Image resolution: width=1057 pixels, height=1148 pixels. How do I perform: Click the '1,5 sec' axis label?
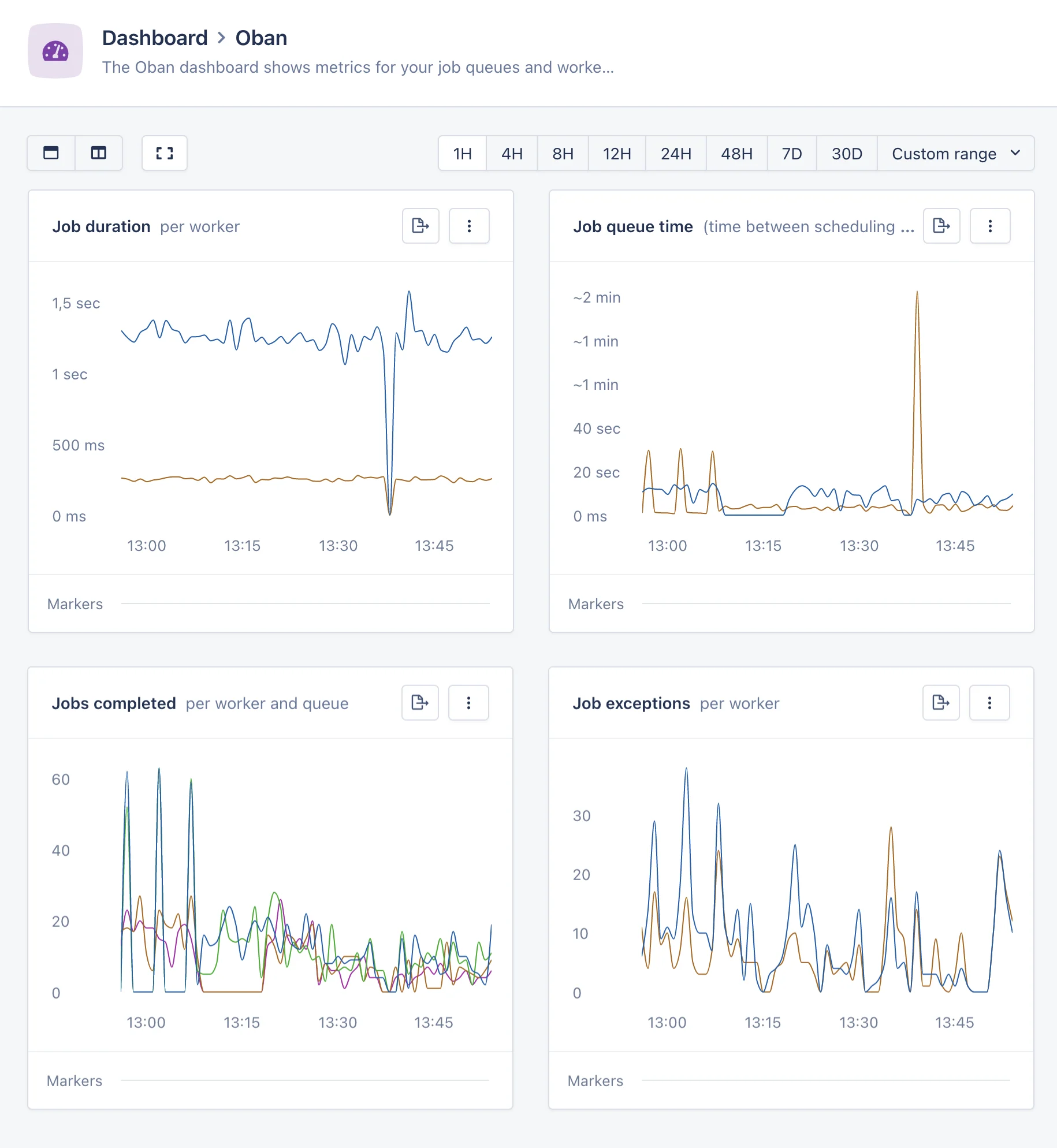pos(76,303)
